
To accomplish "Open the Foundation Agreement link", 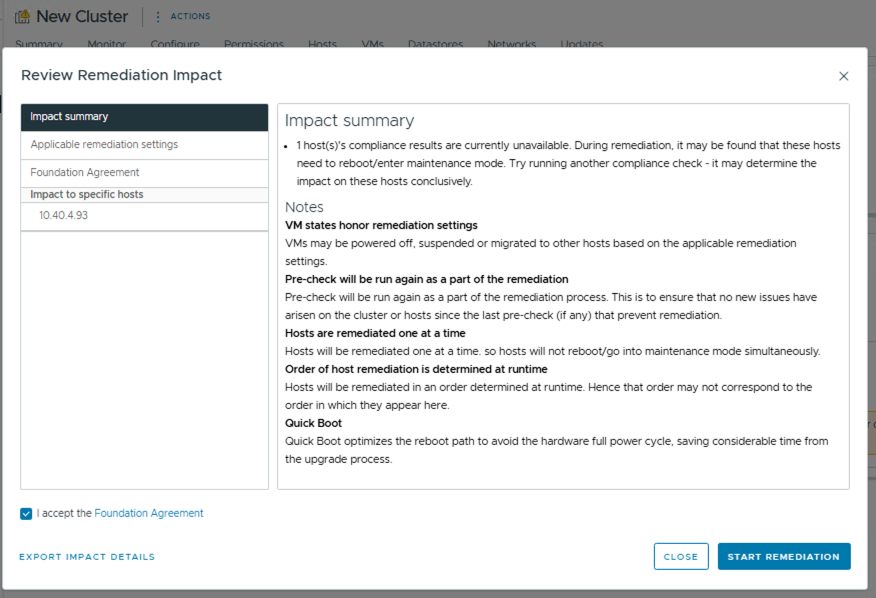I will 149,514.
